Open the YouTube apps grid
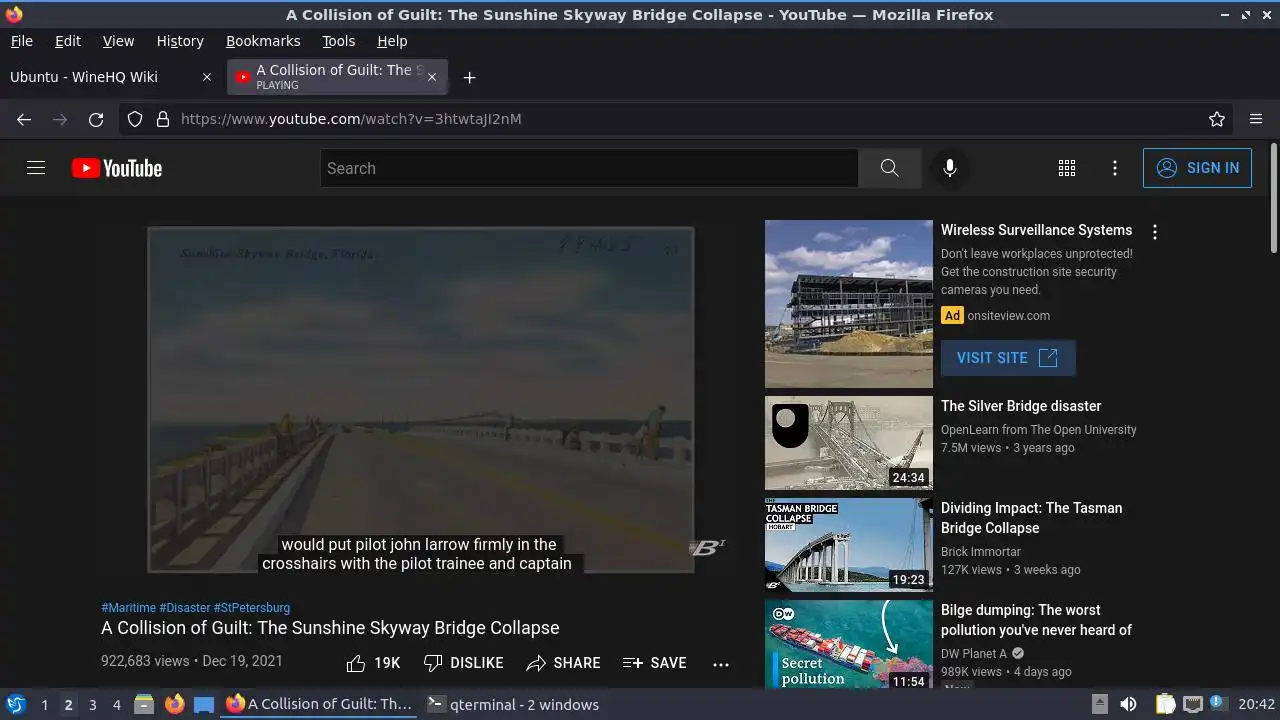The height and width of the screenshot is (720, 1280). coord(1067,168)
